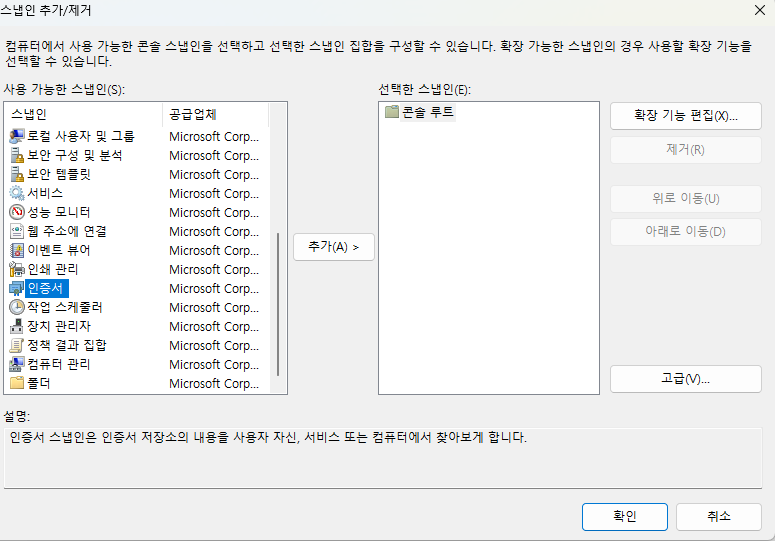Image resolution: width=775 pixels, height=541 pixels.
Task: Click the 보안 구성 및 분석 icon
Action: (17, 155)
